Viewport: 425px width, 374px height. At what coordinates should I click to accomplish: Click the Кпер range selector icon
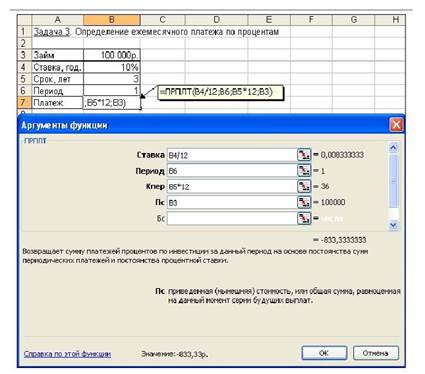coord(304,186)
